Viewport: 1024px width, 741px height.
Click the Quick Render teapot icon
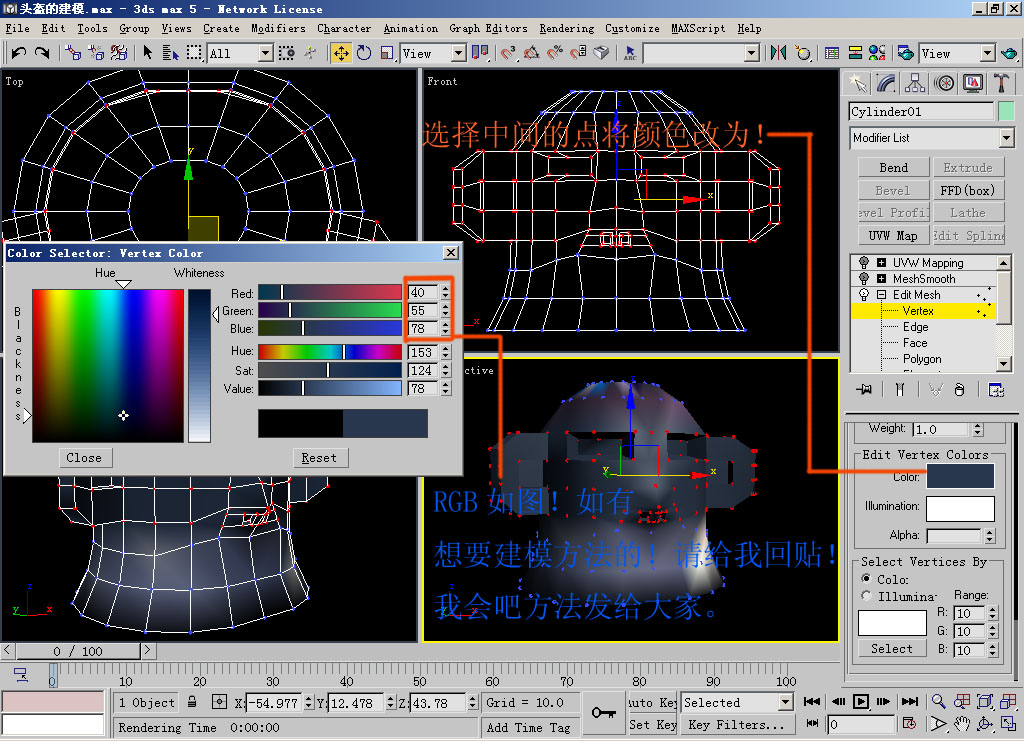coord(1009,53)
